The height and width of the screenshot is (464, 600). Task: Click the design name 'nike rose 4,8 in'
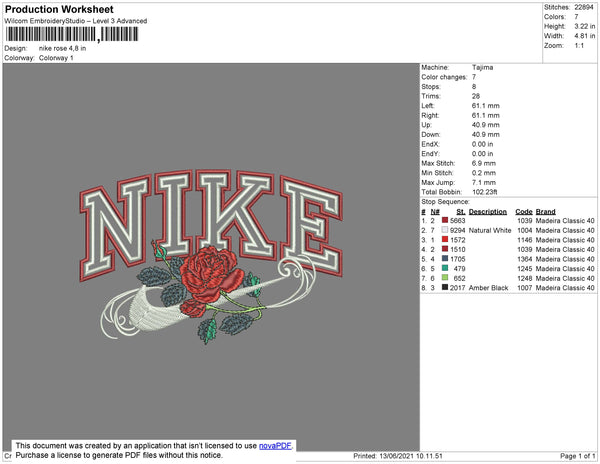(62, 49)
